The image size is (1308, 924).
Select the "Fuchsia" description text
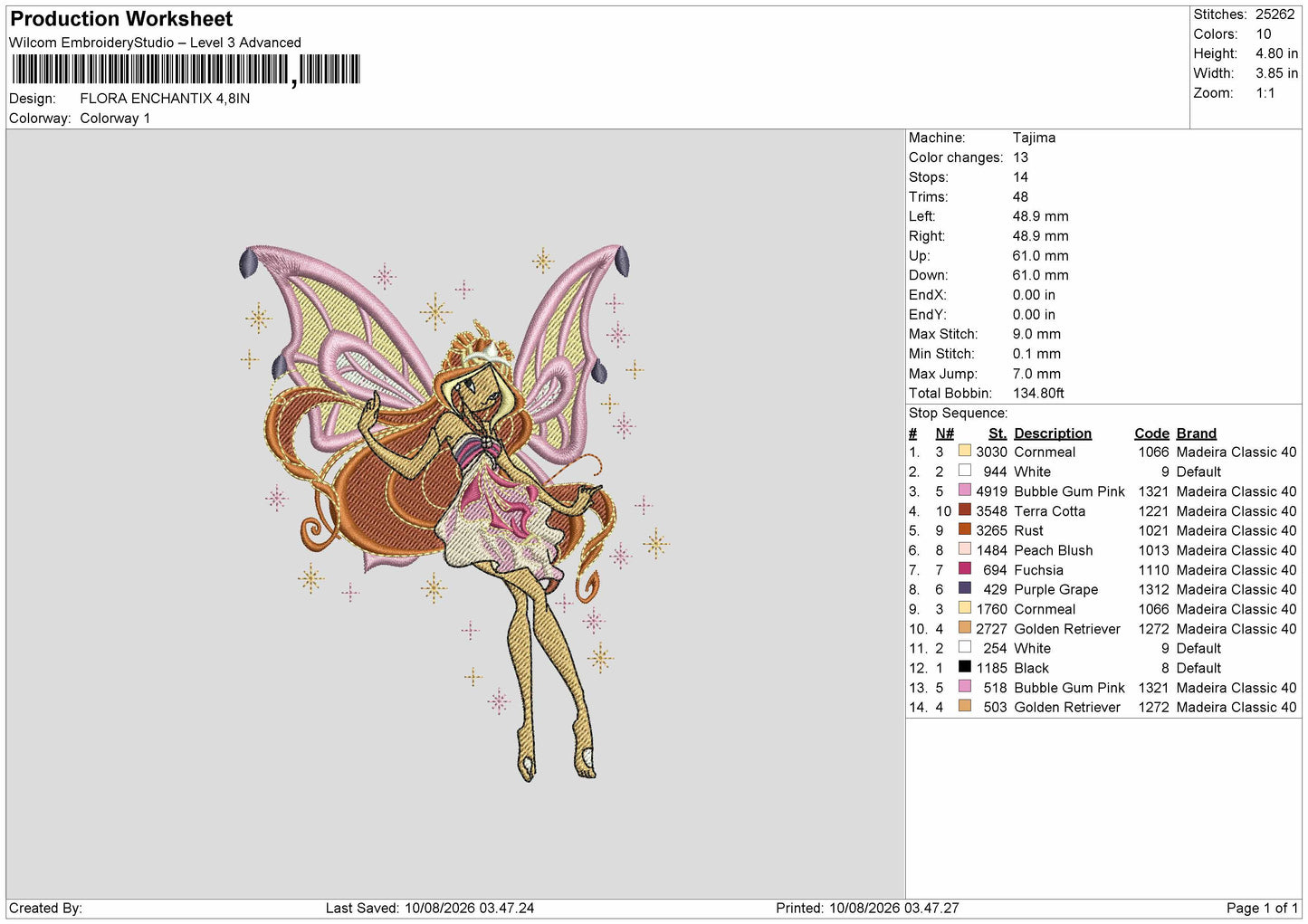click(1038, 570)
